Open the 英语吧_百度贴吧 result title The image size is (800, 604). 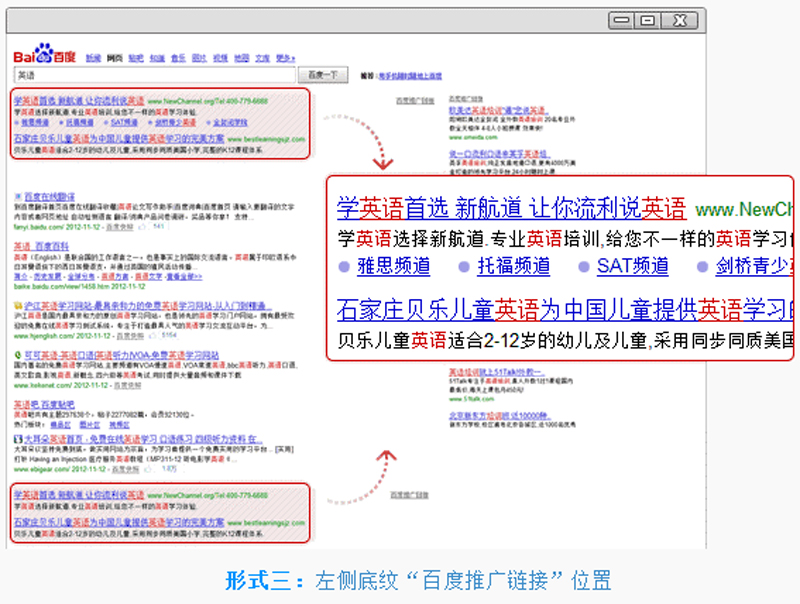click(x=44, y=405)
